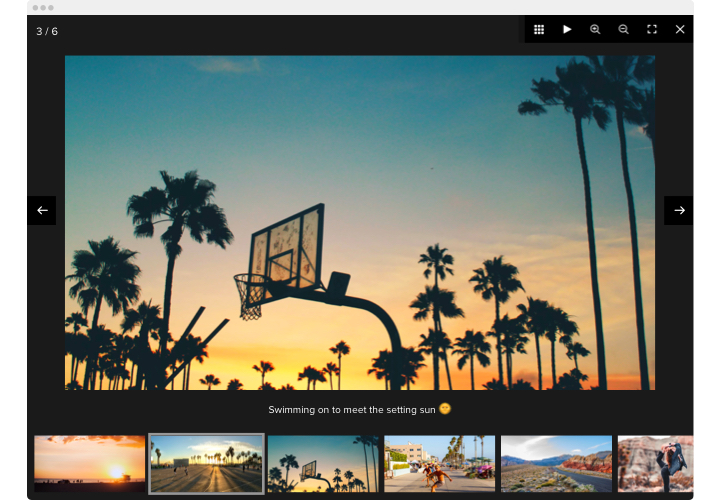720x500 pixels.
Task: Click the smiley emoji in the caption
Action: tap(445, 408)
